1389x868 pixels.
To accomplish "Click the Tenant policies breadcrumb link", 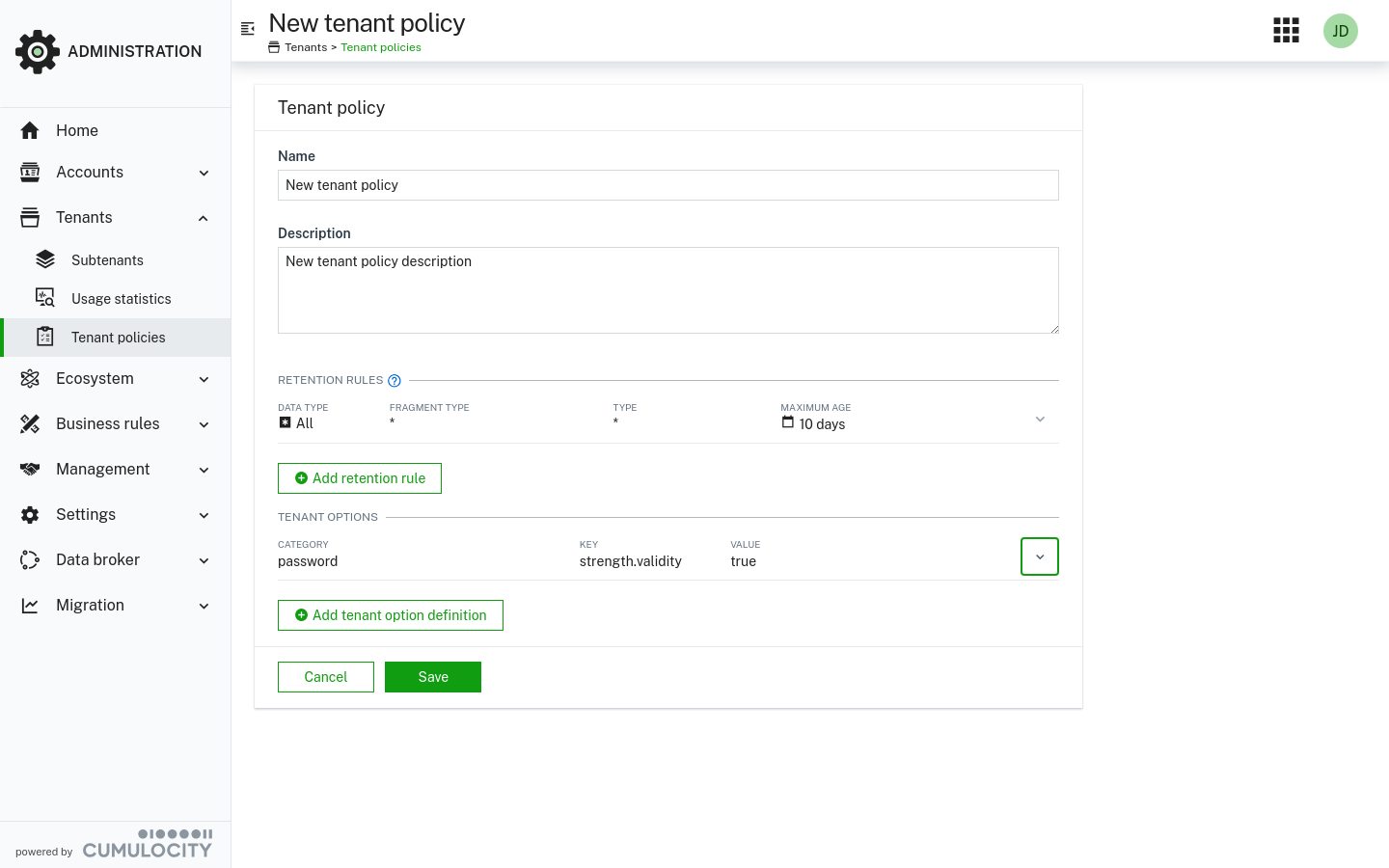I will pyautogui.click(x=381, y=47).
